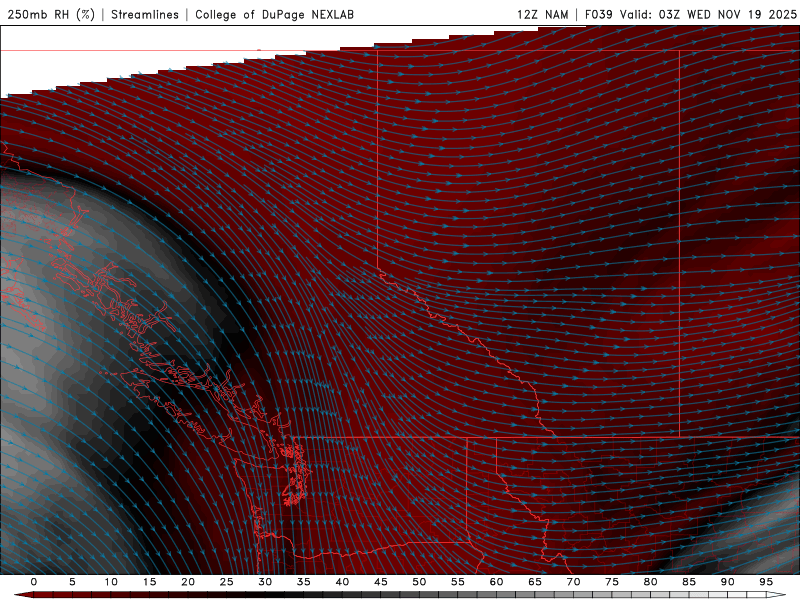Image resolution: width=800 pixels, height=600 pixels.
Task: Click 'Valid: 03Z WED NOV 19 2025' text
Action: 708,14
